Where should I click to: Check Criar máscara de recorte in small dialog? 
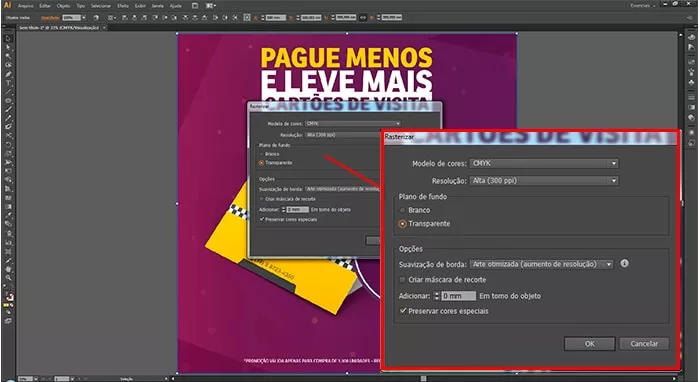tap(262, 199)
